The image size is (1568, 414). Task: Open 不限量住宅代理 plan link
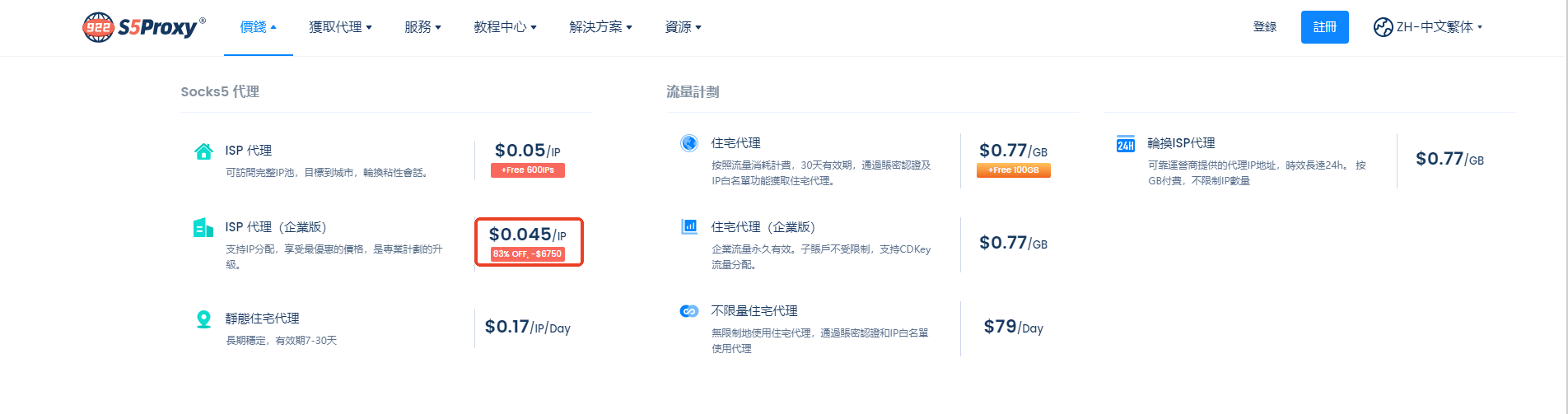pyautogui.click(x=754, y=311)
